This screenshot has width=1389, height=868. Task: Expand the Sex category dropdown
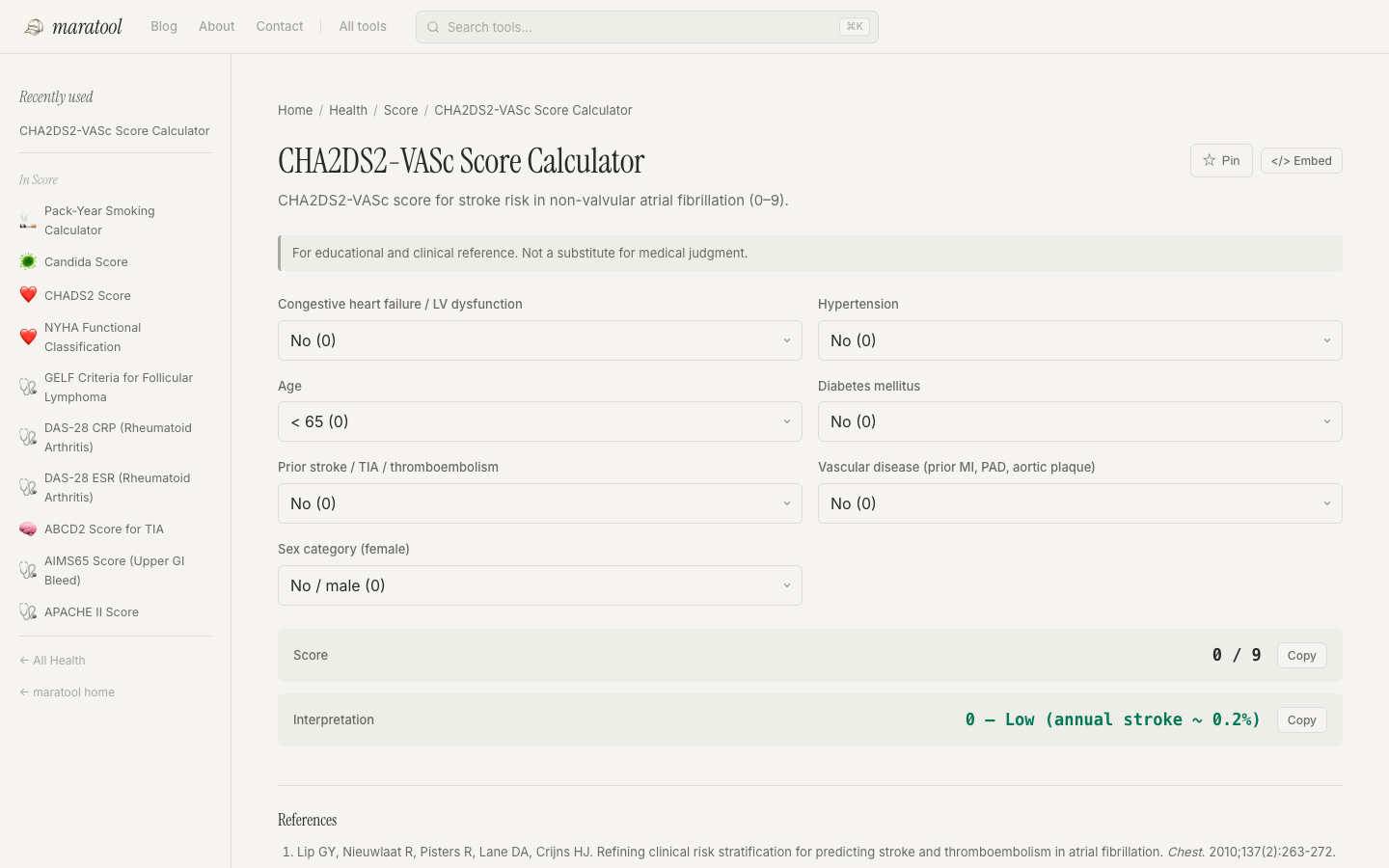[x=540, y=585]
